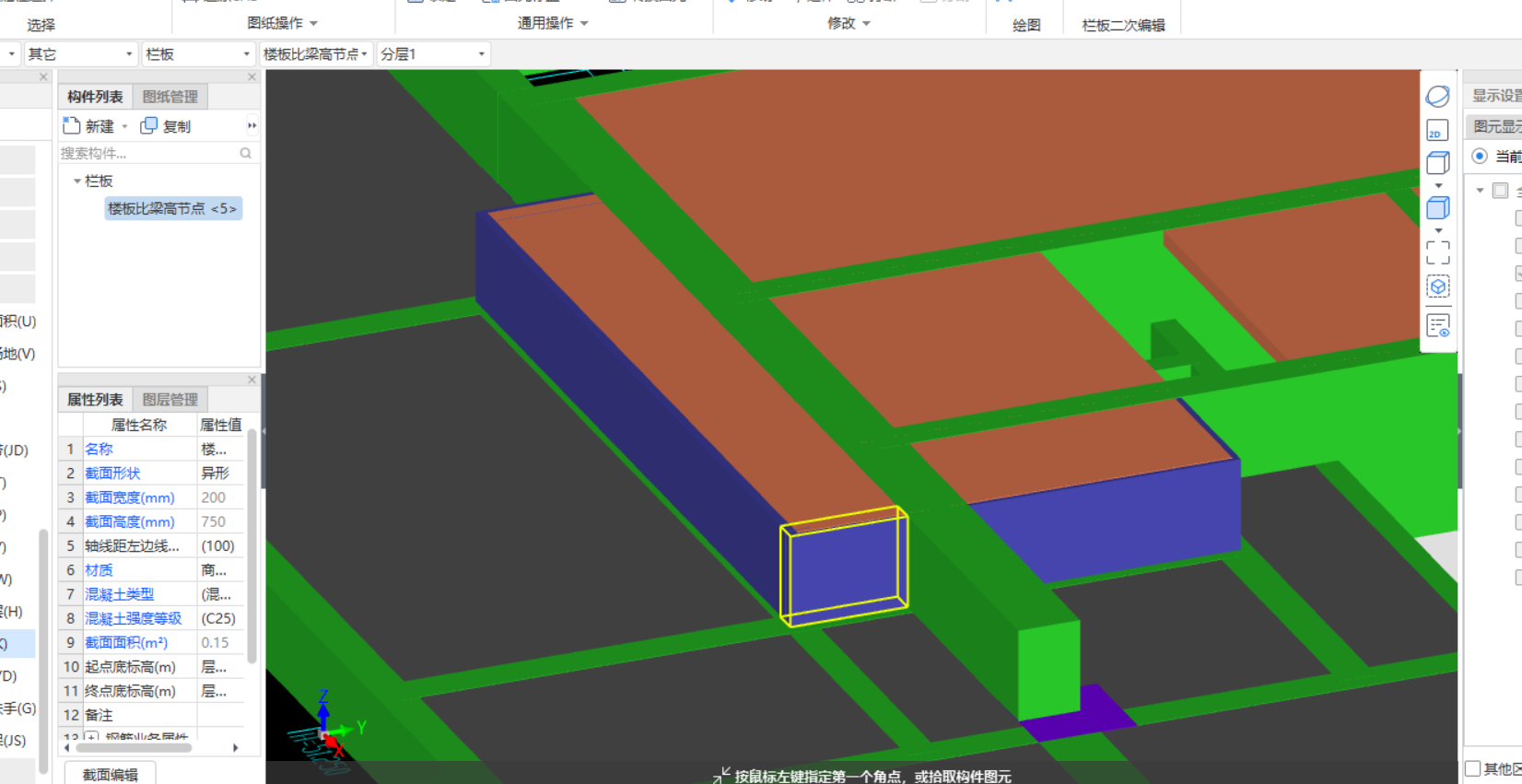Click the 材质 property row
Screen dimensions: 1522x784
click(x=153, y=570)
